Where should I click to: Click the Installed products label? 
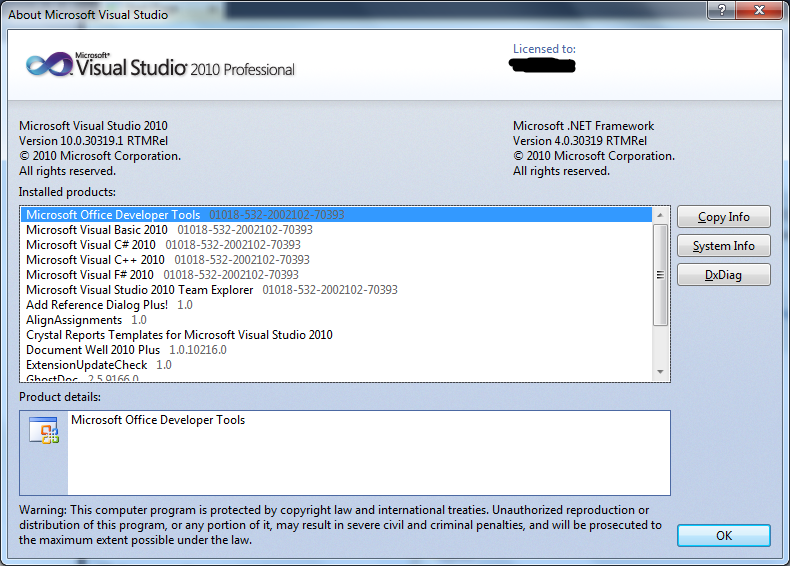67,192
